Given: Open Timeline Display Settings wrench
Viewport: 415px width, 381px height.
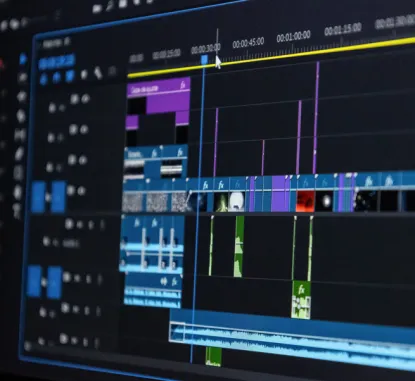Looking at the screenshot, I should coord(98,72).
